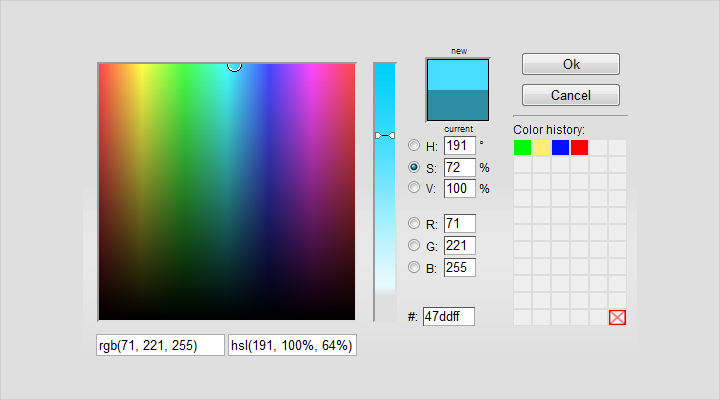720x400 pixels.
Task: Click the saturation slider handle
Action: coord(385,135)
